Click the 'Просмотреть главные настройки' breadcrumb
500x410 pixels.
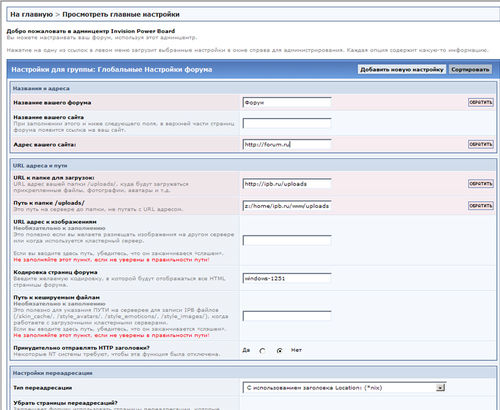pos(121,14)
